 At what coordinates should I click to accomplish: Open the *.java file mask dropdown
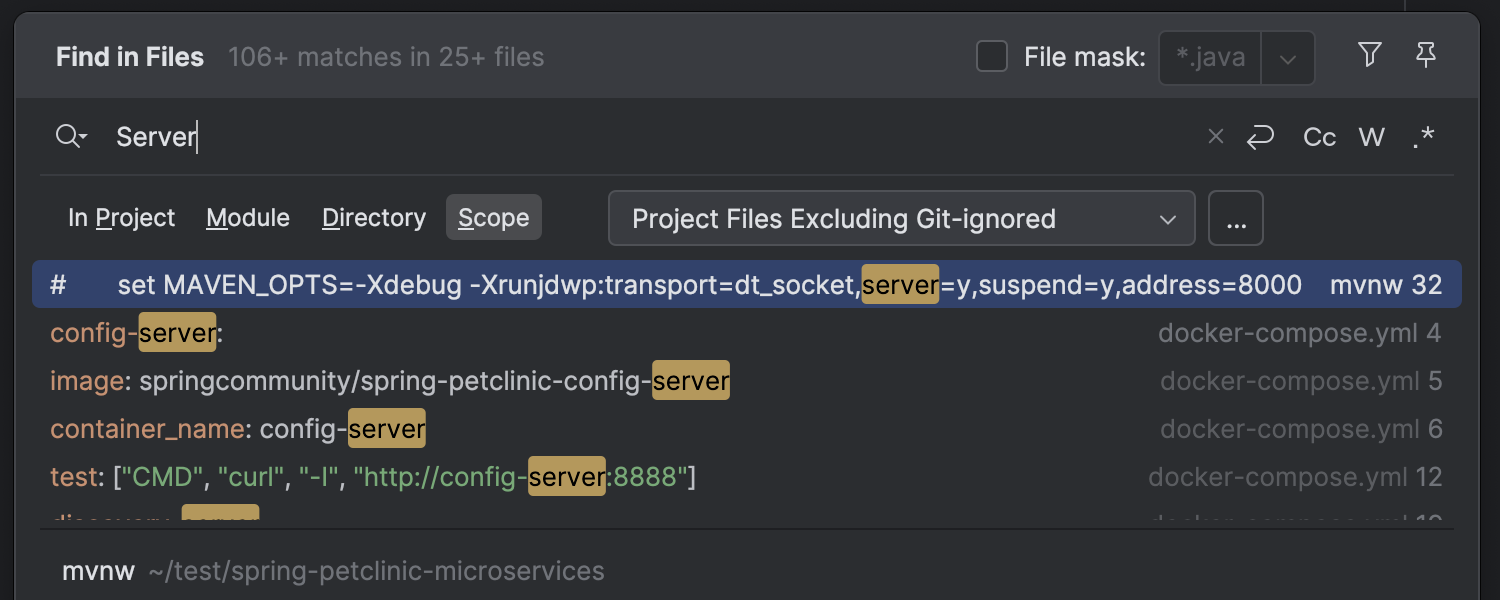(1287, 57)
